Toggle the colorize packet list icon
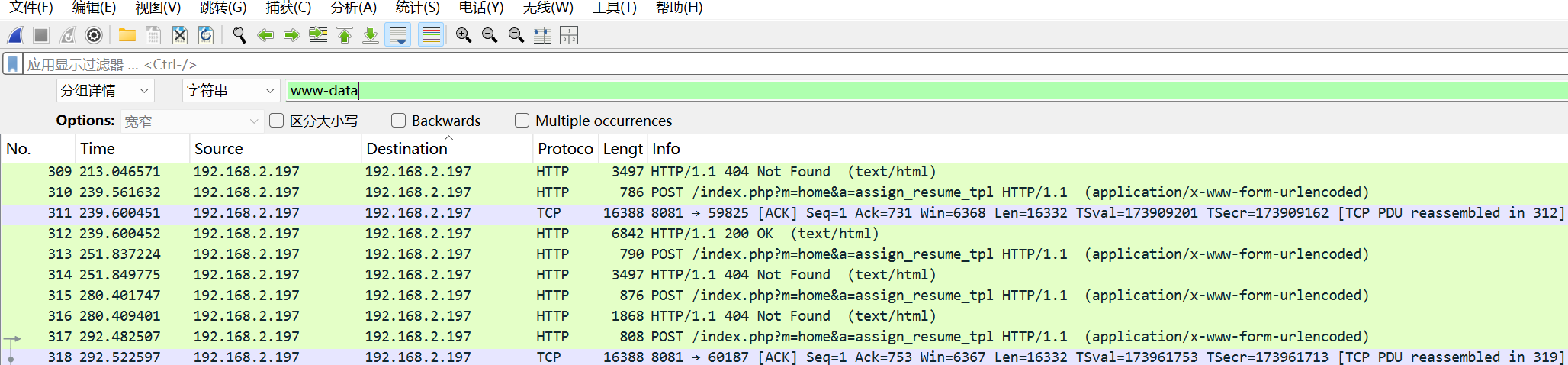The height and width of the screenshot is (365, 1568). pos(431,35)
